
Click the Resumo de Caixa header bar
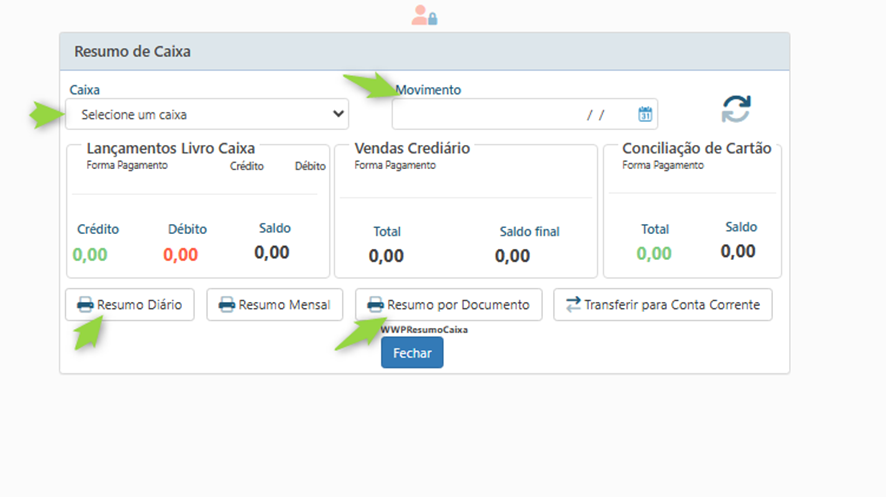tap(424, 51)
